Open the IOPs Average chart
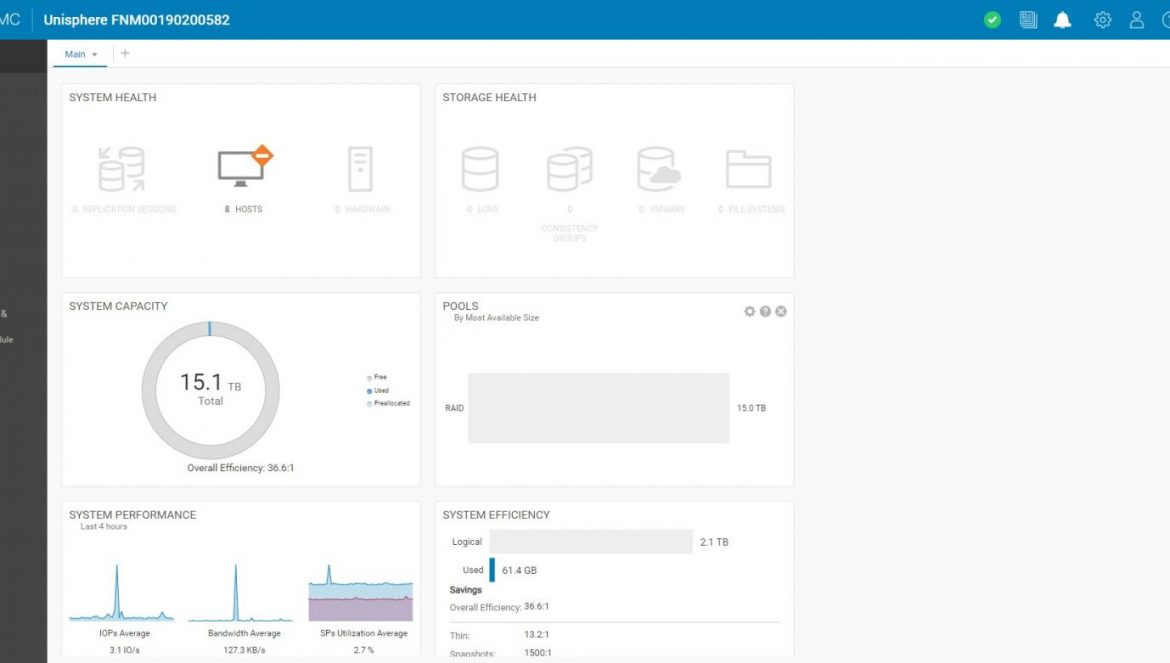The image size is (1170, 663). point(122,594)
